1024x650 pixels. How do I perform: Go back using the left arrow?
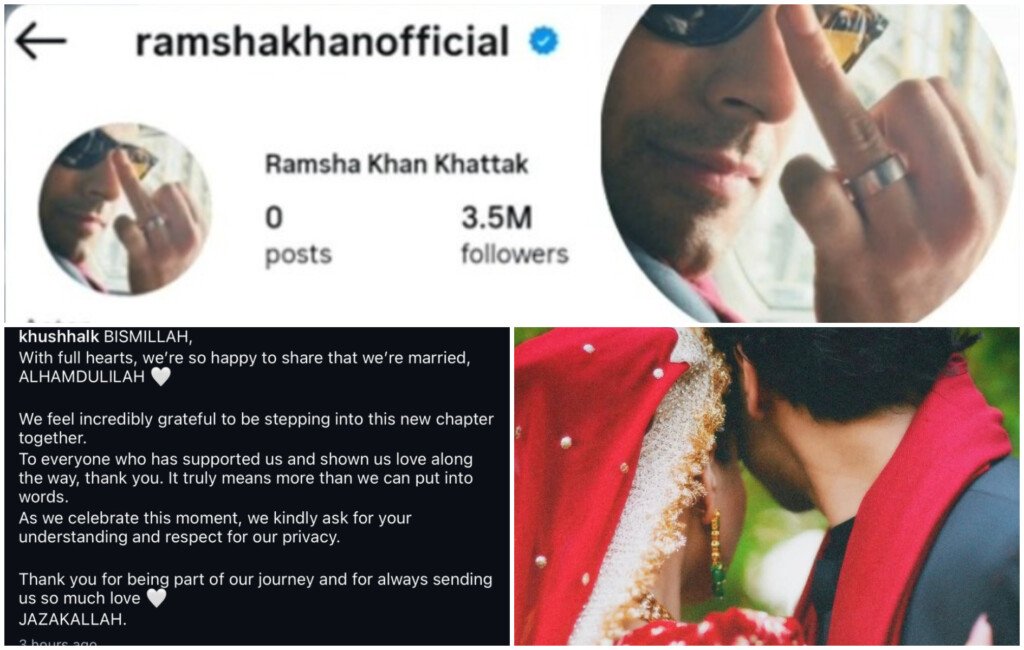40,41
